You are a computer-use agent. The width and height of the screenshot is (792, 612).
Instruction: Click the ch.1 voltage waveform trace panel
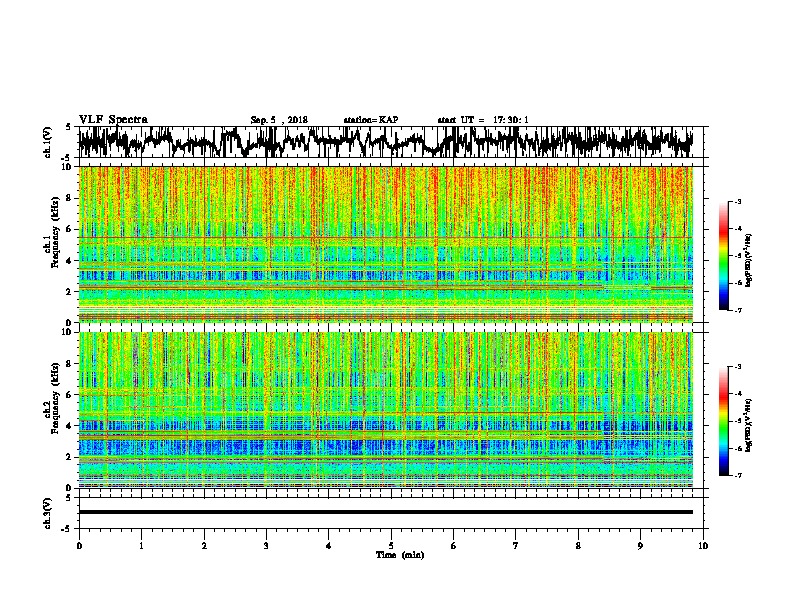[390, 142]
